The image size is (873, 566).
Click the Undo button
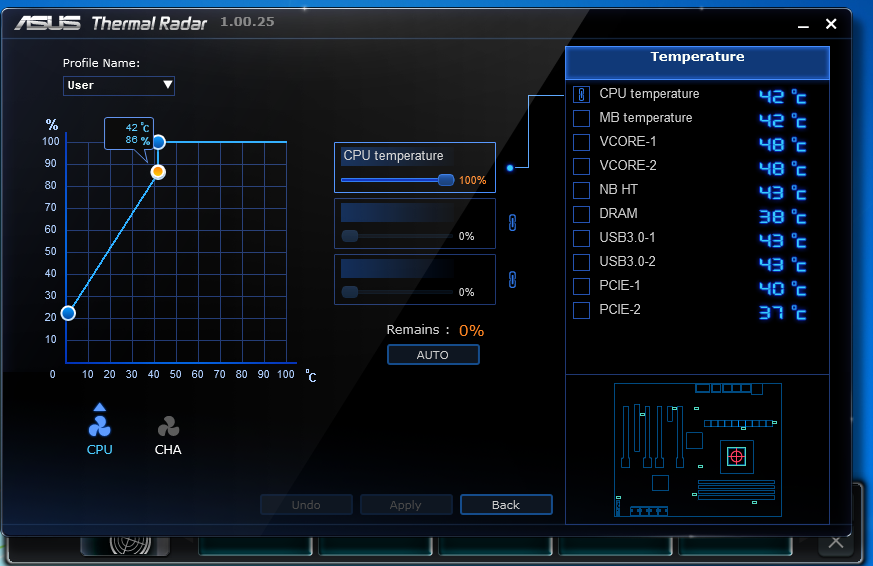point(306,505)
